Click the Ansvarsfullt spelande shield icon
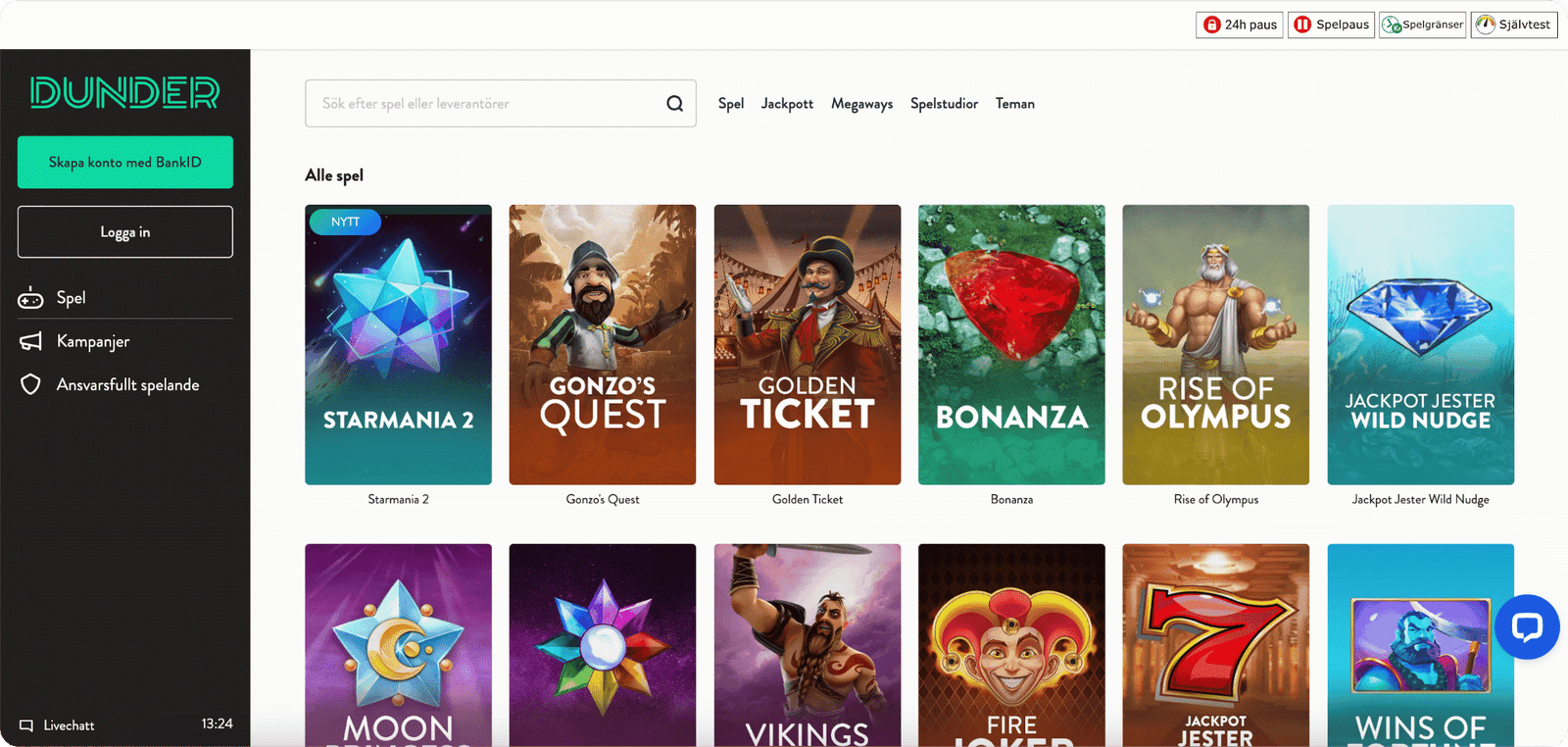 pos(30,384)
